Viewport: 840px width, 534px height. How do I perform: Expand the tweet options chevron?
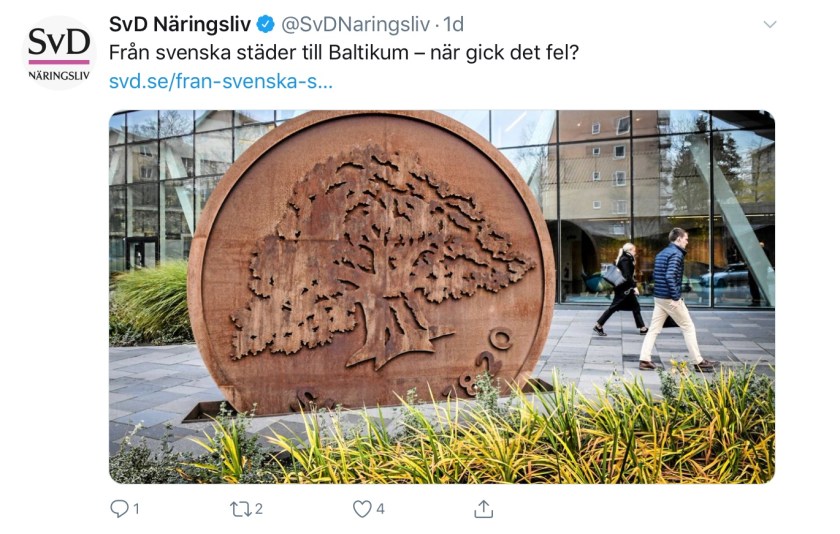[770, 25]
